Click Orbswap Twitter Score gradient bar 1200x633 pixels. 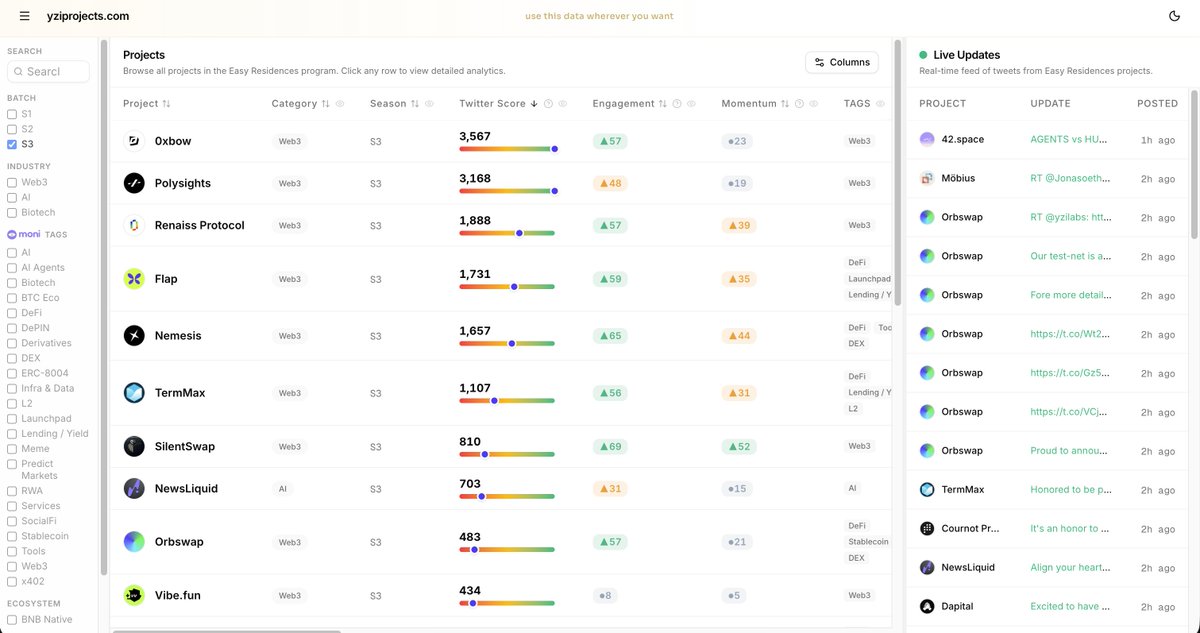(507, 549)
